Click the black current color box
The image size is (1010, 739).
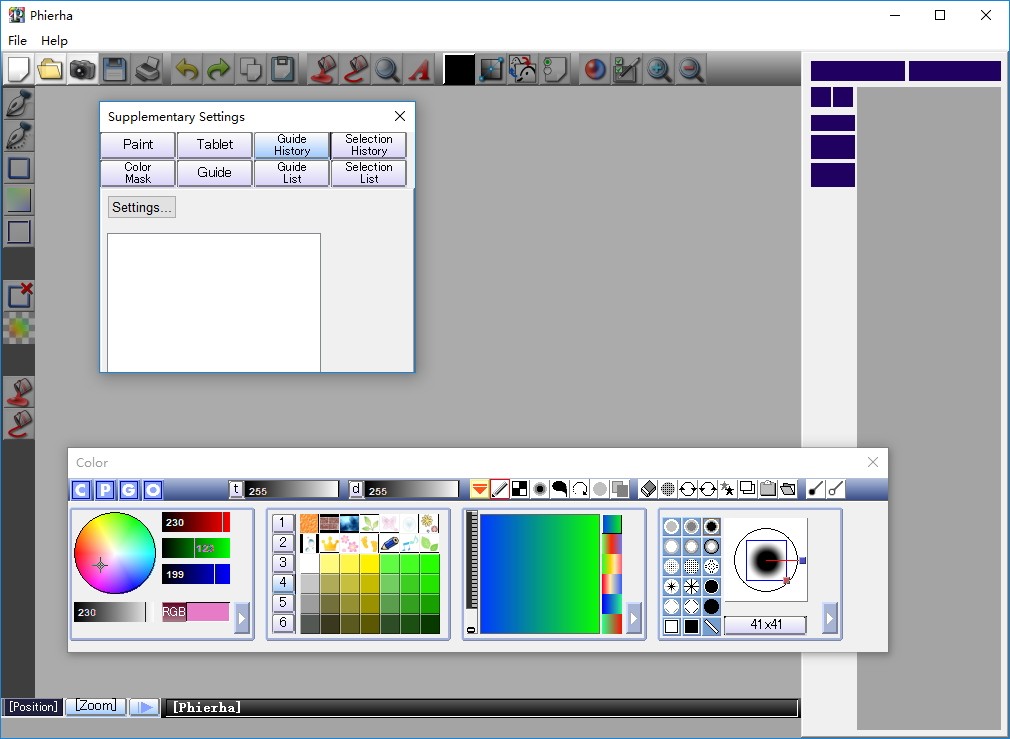(459, 70)
